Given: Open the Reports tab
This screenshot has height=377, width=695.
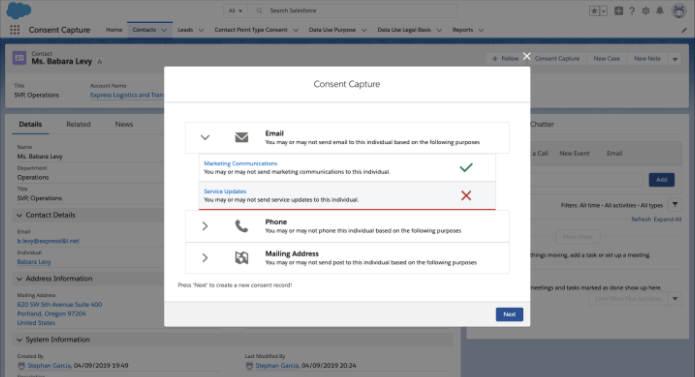Looking at the screenshot, I should (x=463, y=30).
